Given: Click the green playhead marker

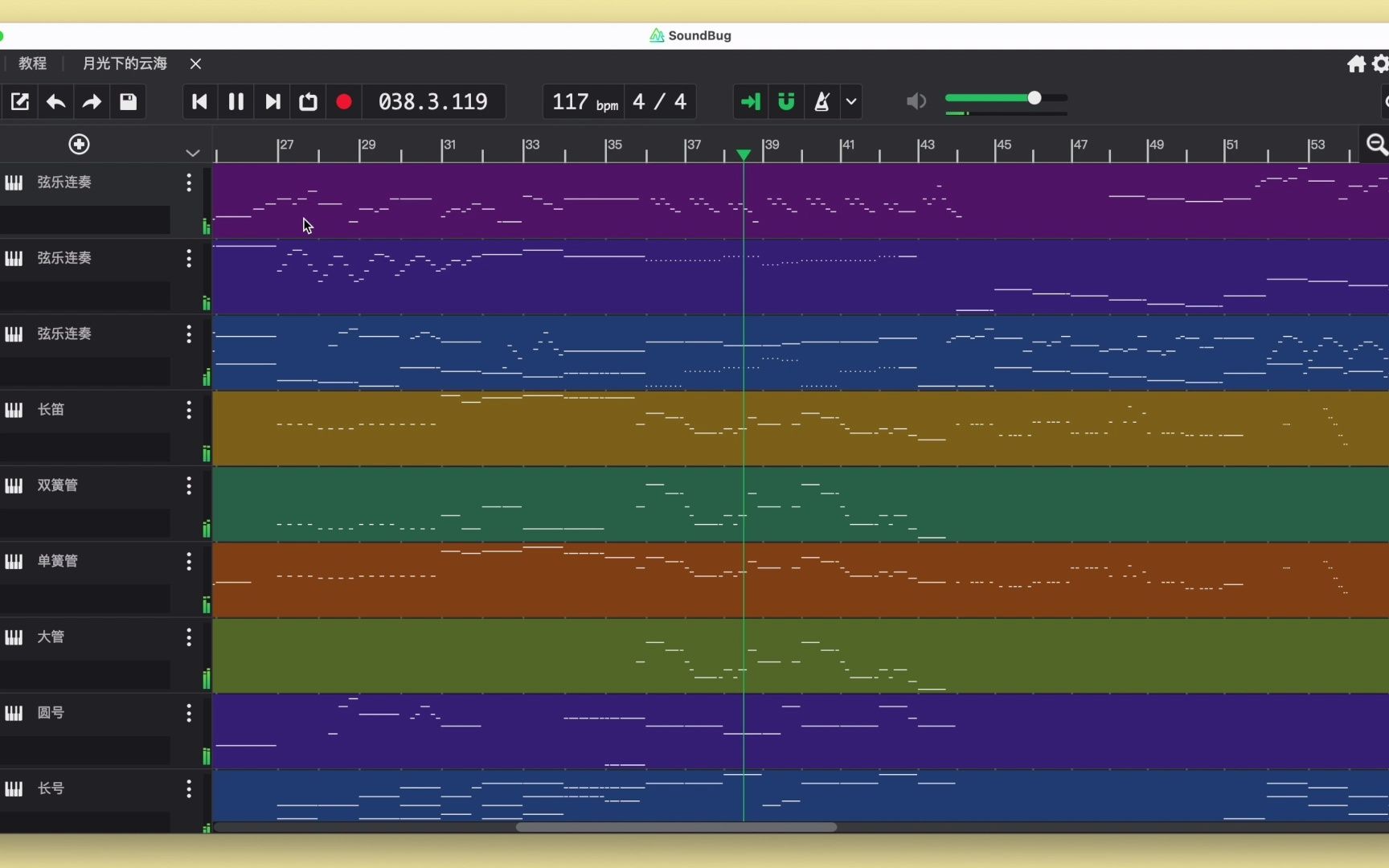Looking at the screenshot, I should (x=744, y=154).
